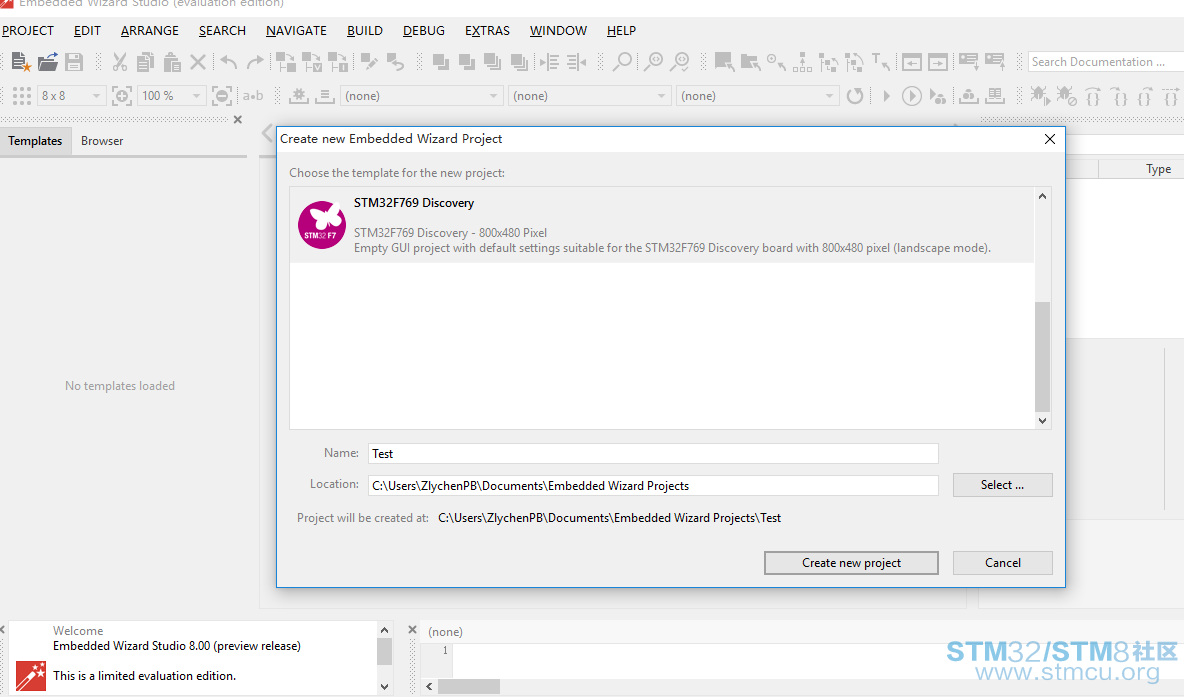Image resolution: width=1184 pixels, height=697 pixels.
Task: Click the Cancel button in dialog
Action: pos(1002,563)
